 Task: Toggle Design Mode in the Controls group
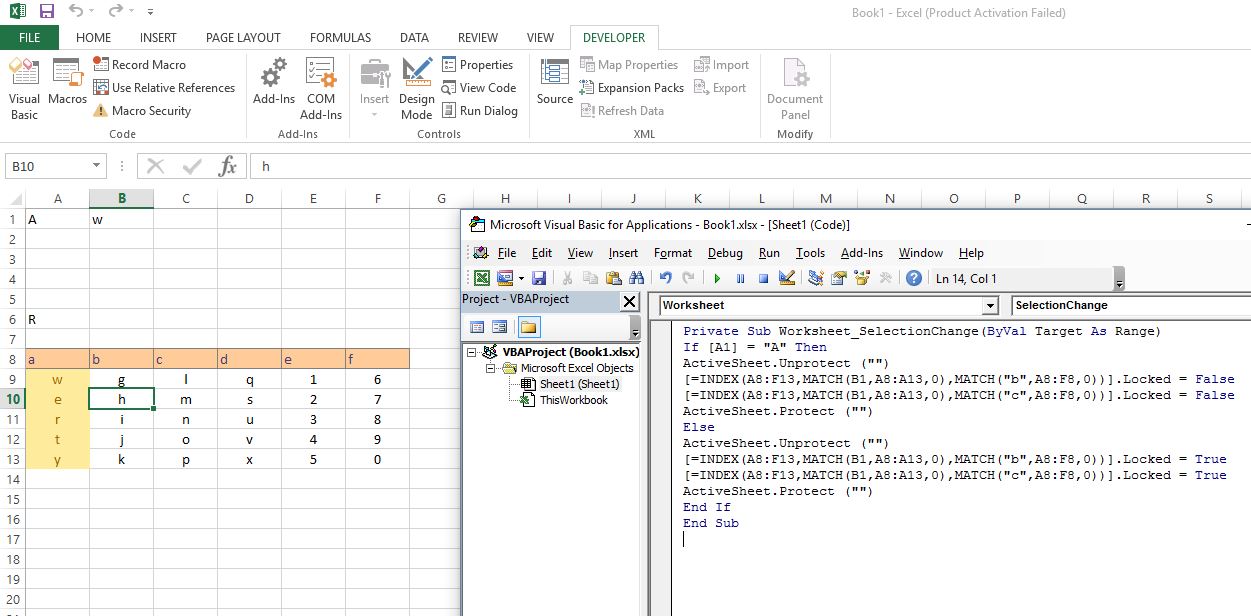click(x=417, y=87)
